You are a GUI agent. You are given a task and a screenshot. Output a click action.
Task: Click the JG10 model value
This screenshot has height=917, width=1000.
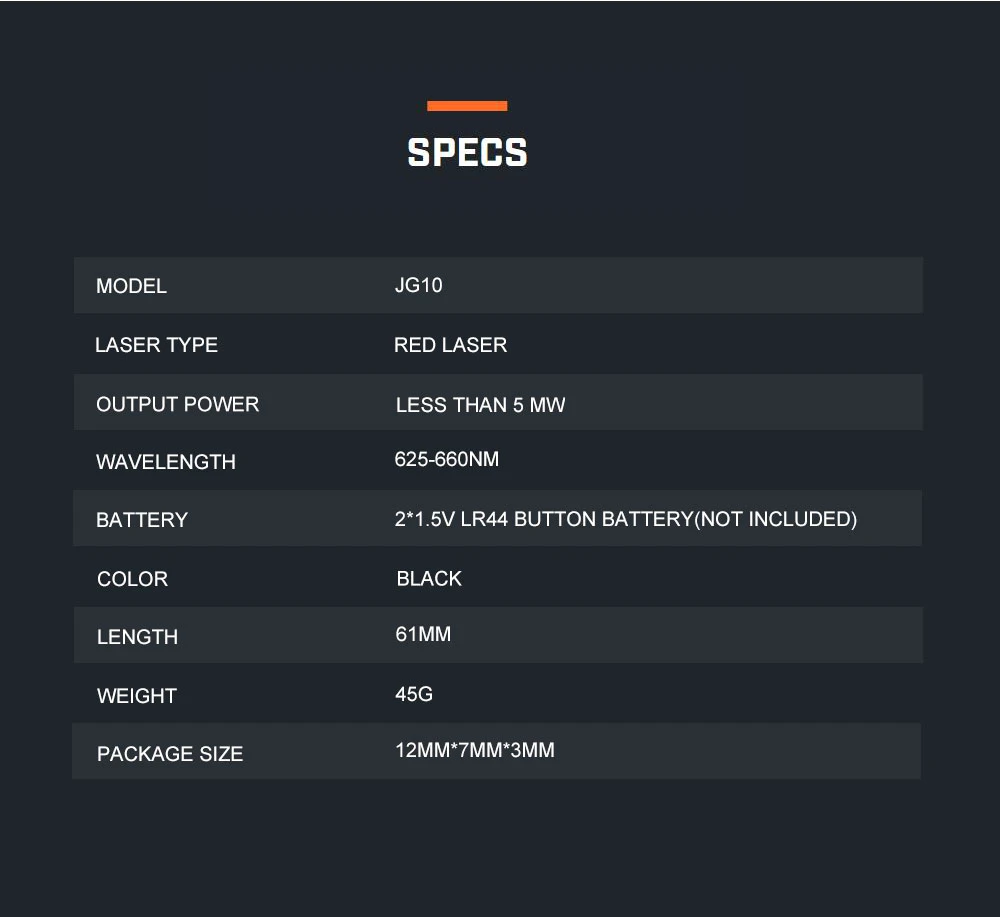(418, 285)
